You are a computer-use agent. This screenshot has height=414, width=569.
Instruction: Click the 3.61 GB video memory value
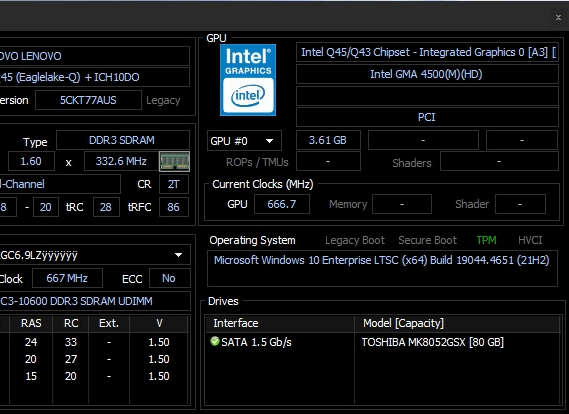pyautogui.click(x=328, y=140)
